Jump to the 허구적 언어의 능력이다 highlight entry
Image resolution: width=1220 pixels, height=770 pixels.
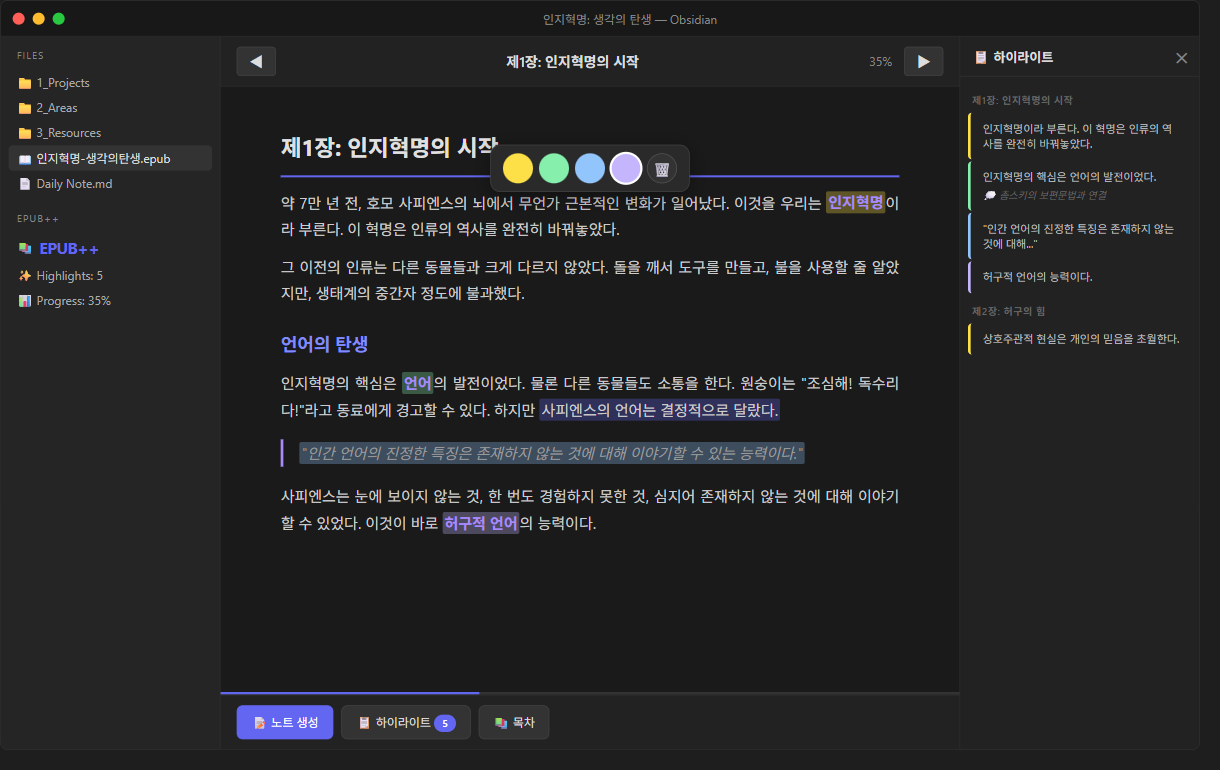(1037, 276)
